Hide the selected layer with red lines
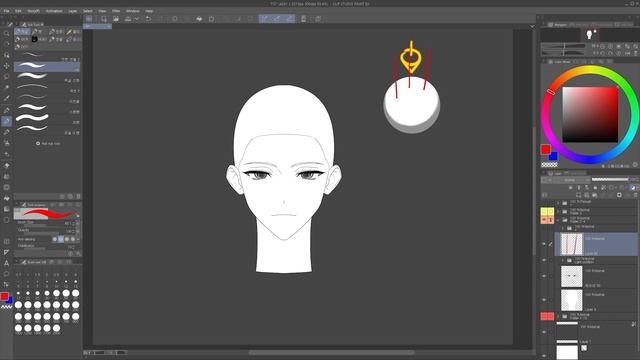Screen dimensions: 640x360 pyautogui.click(x=544, y=244)
